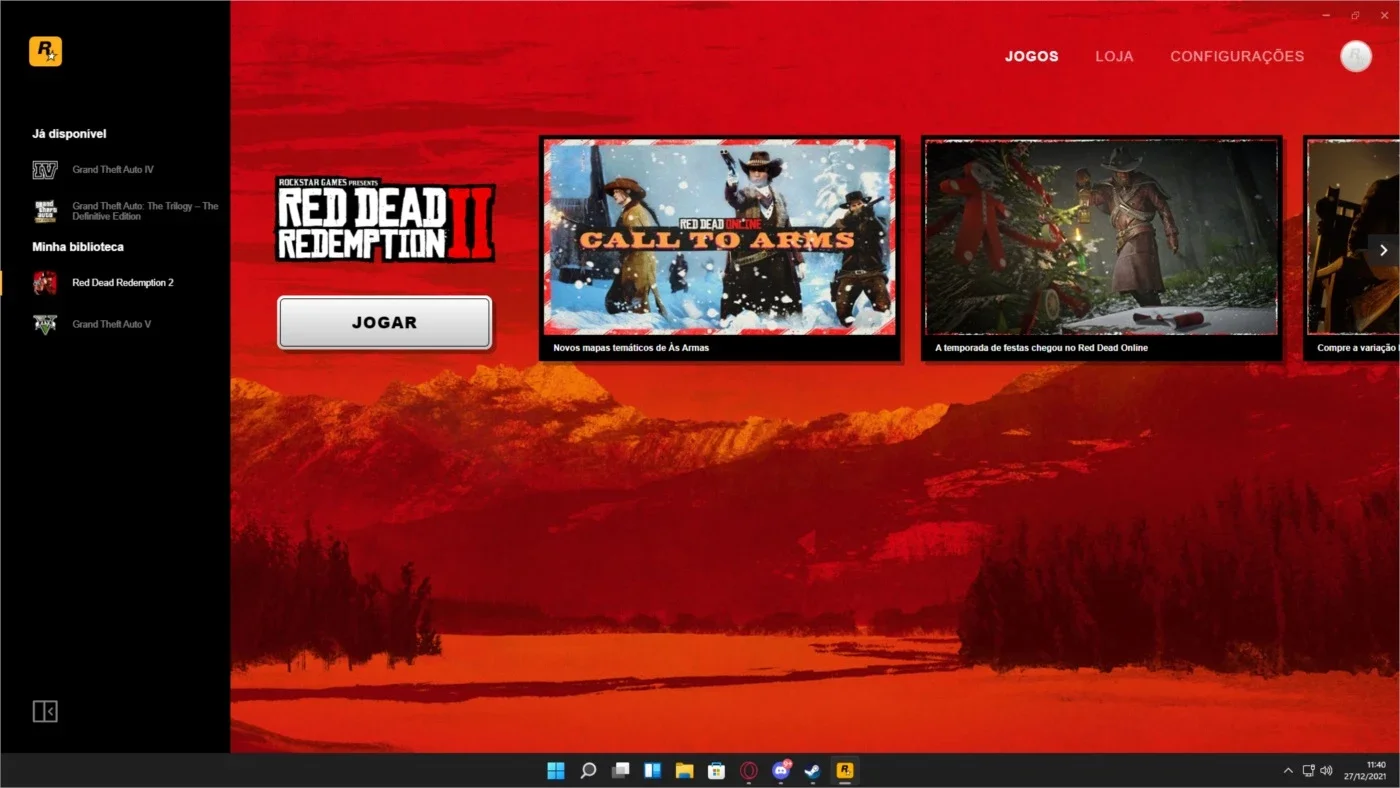
Task: Open the Windows Start menu
Action: [556, 770]
